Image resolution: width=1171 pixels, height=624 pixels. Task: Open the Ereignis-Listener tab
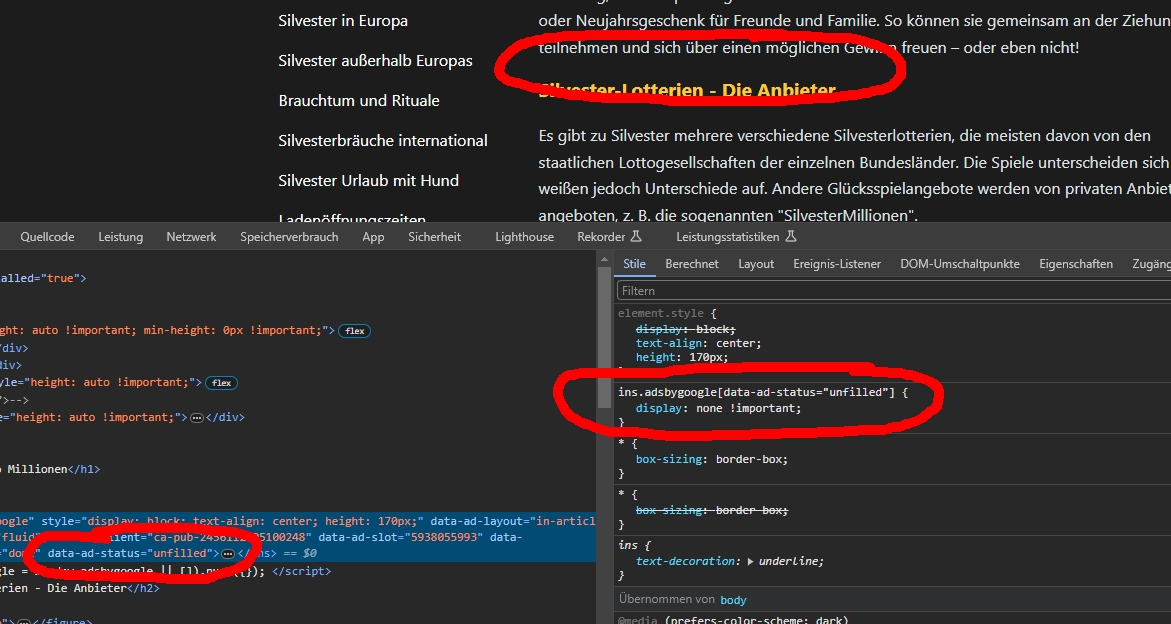tap(837, 263)
